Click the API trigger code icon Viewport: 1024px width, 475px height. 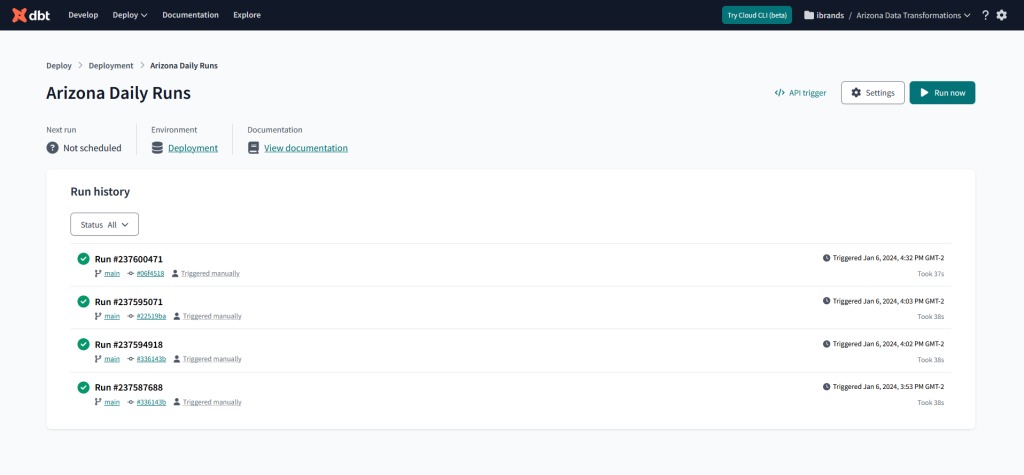point(779,93)
